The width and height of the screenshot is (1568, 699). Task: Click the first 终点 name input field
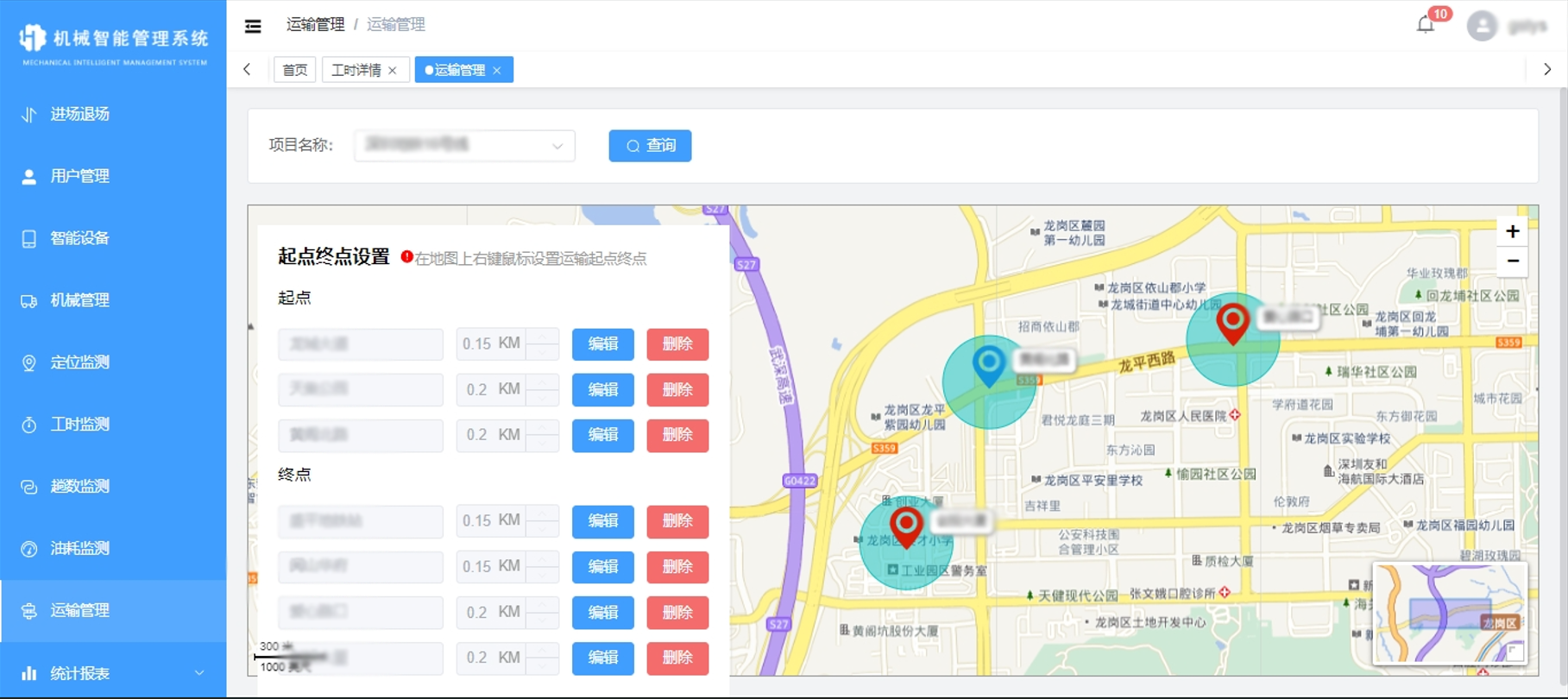pyautogui.click(x=361, y=521)
